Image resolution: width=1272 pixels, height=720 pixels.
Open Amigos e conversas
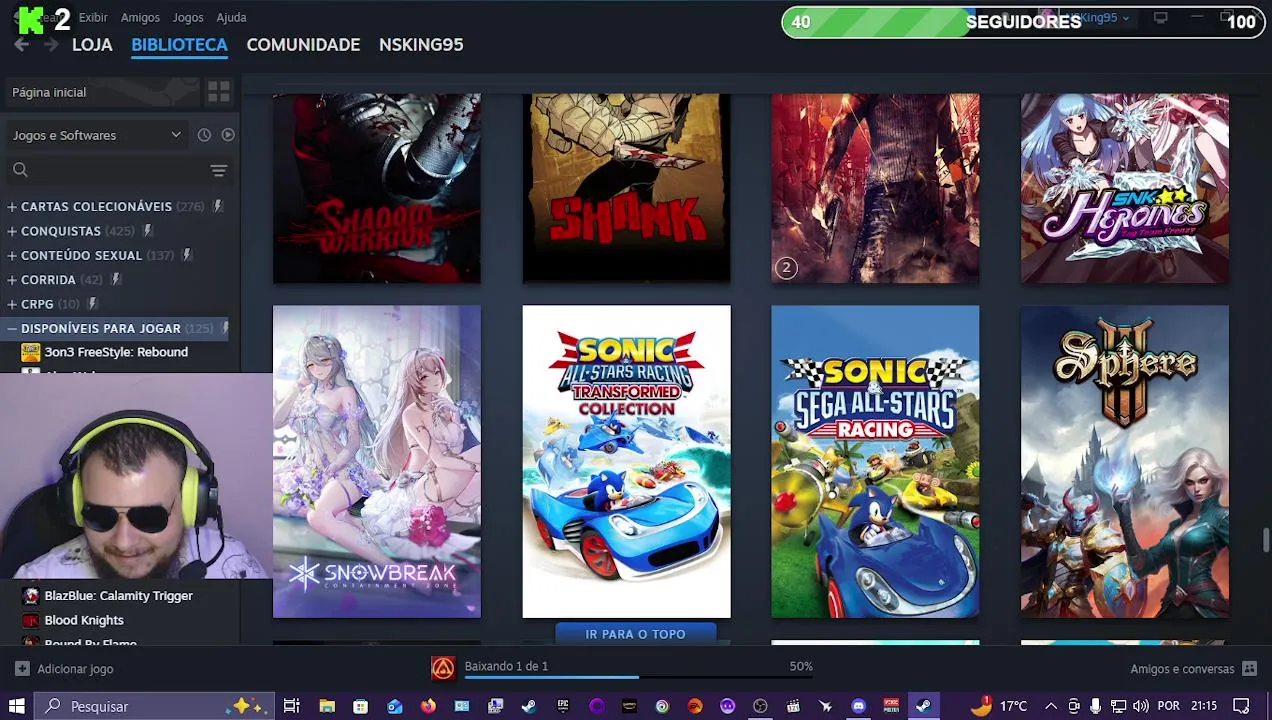click(1182, 669)
